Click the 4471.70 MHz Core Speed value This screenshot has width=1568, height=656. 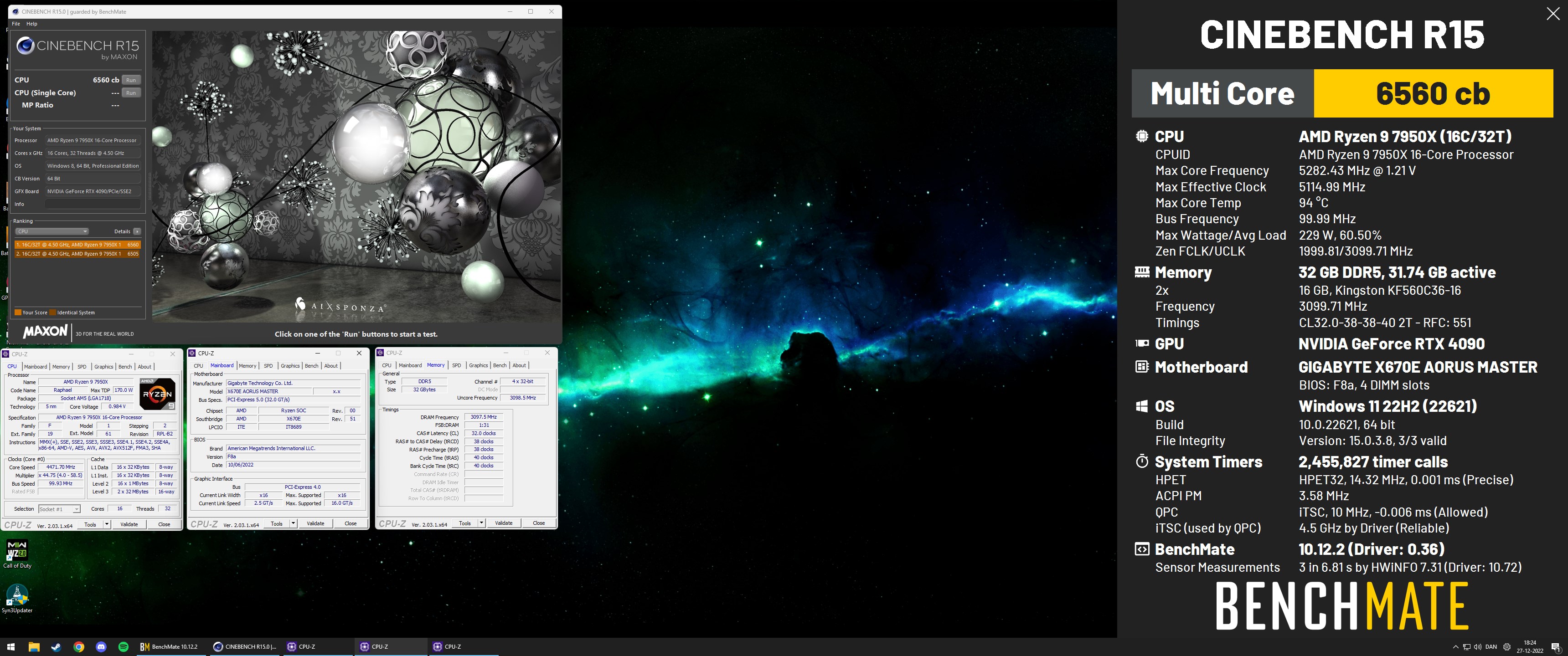(60, 467)
